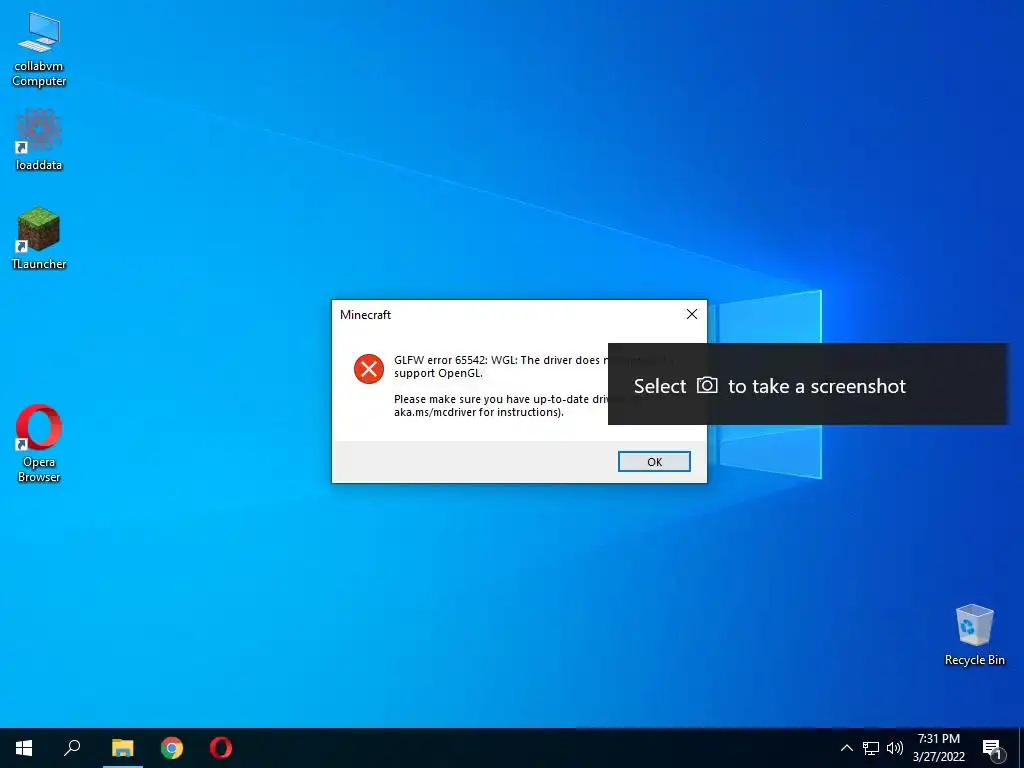The height and width of the screenshot is (768, 1024).
Task: Open the clock showing 7:31 PM
Action: pyautogui.click(x=938, y=748)
